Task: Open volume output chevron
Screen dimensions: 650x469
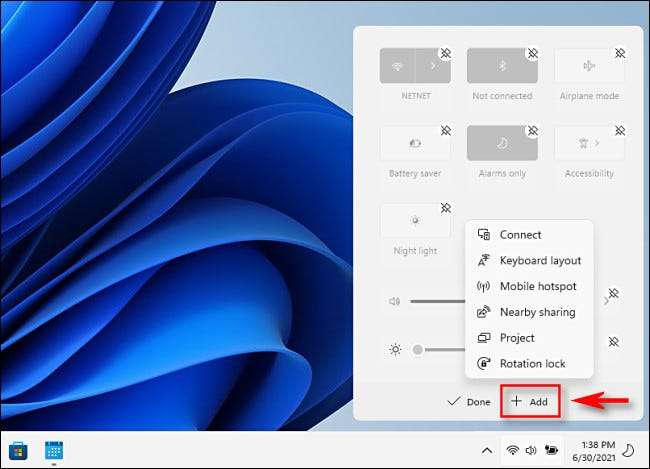Action: coord(605,301)
